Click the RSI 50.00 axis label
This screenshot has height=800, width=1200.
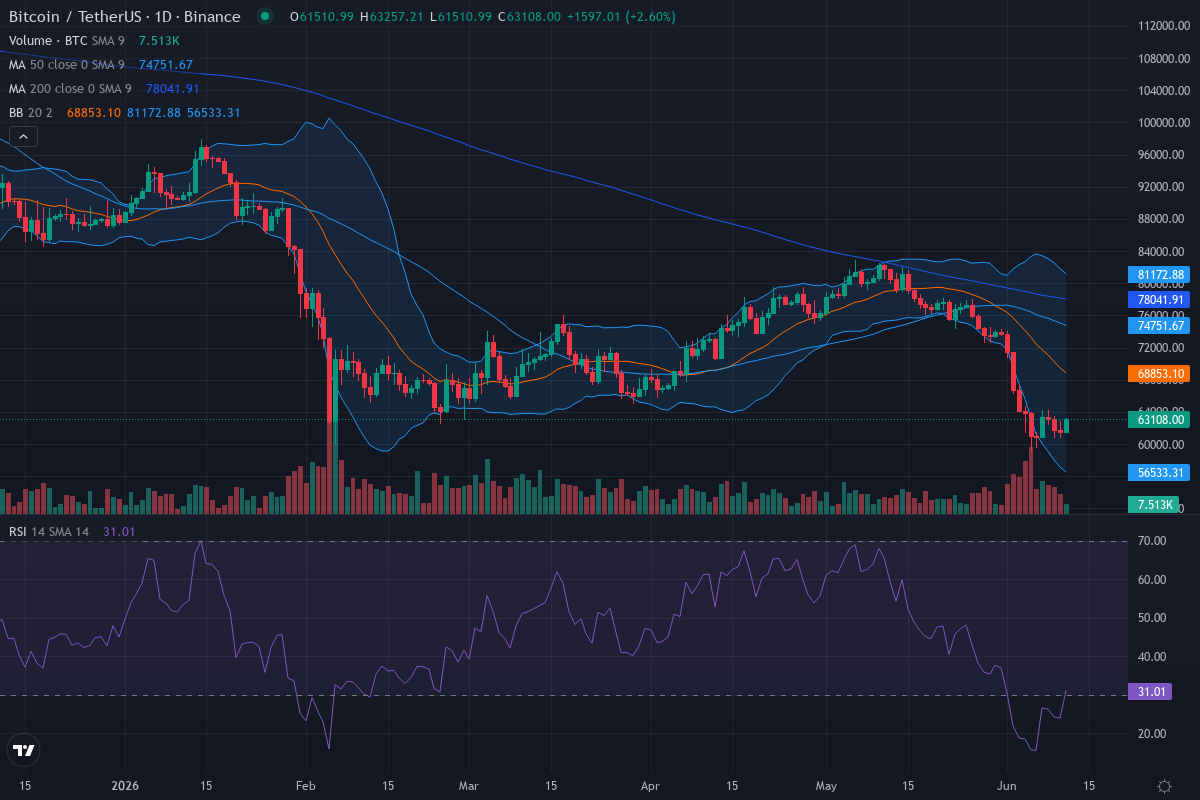click(x=1152, y=618)
